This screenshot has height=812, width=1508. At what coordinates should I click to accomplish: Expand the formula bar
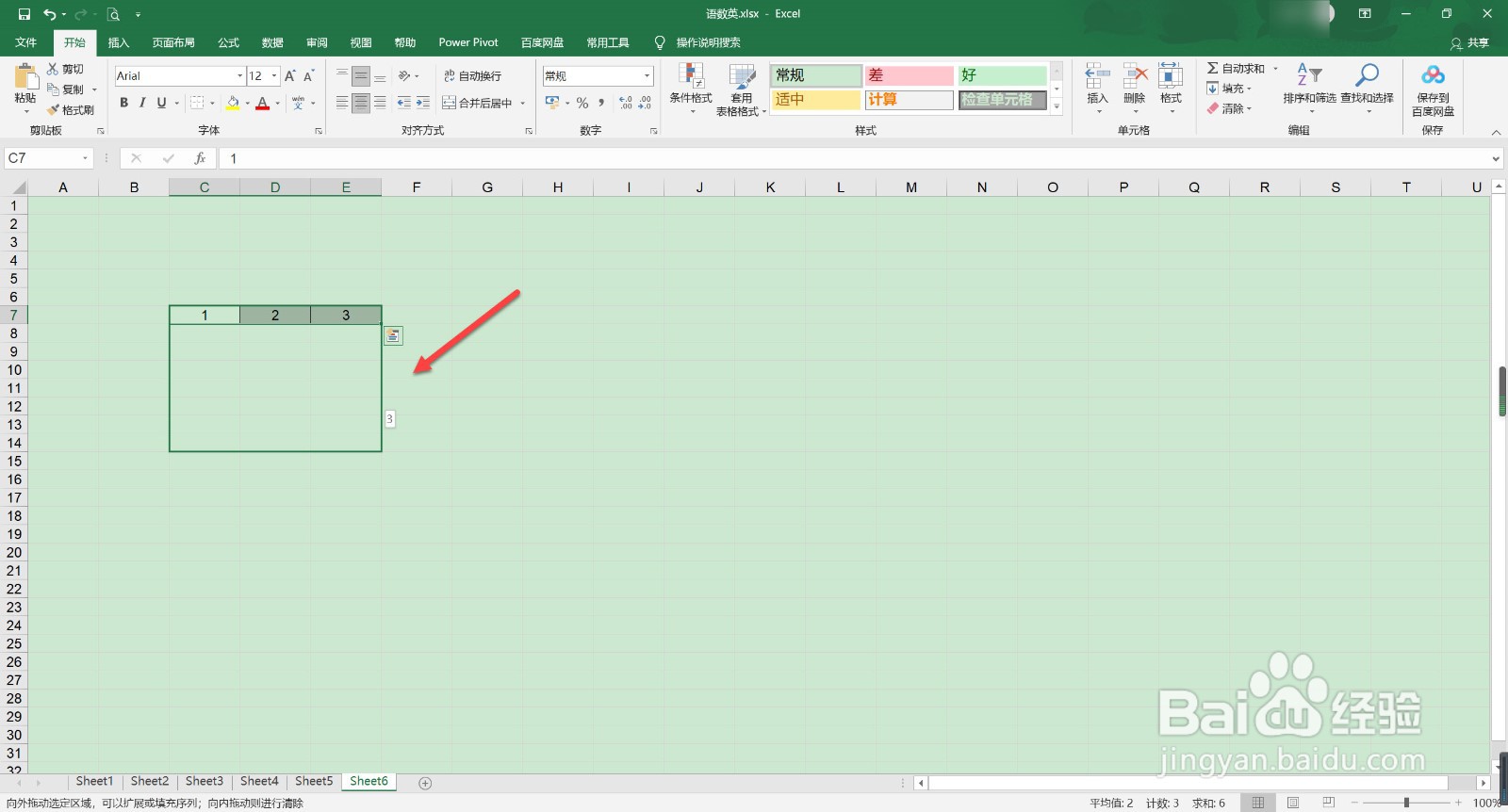[1496, 158]
